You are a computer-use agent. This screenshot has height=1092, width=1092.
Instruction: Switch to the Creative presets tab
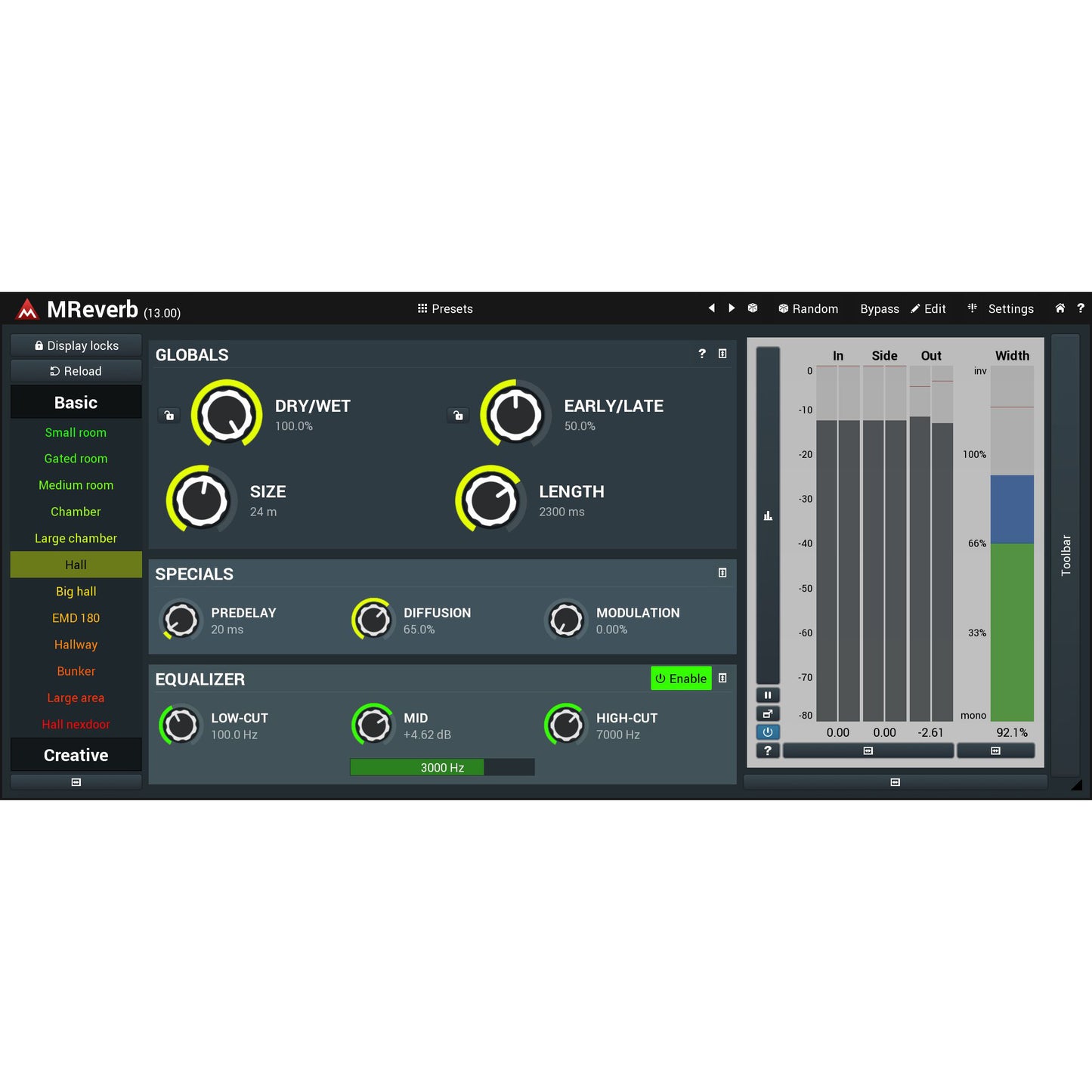point(76,754)
